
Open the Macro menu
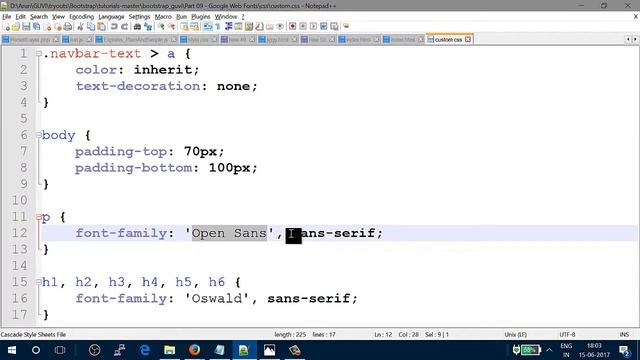[163, 17]
